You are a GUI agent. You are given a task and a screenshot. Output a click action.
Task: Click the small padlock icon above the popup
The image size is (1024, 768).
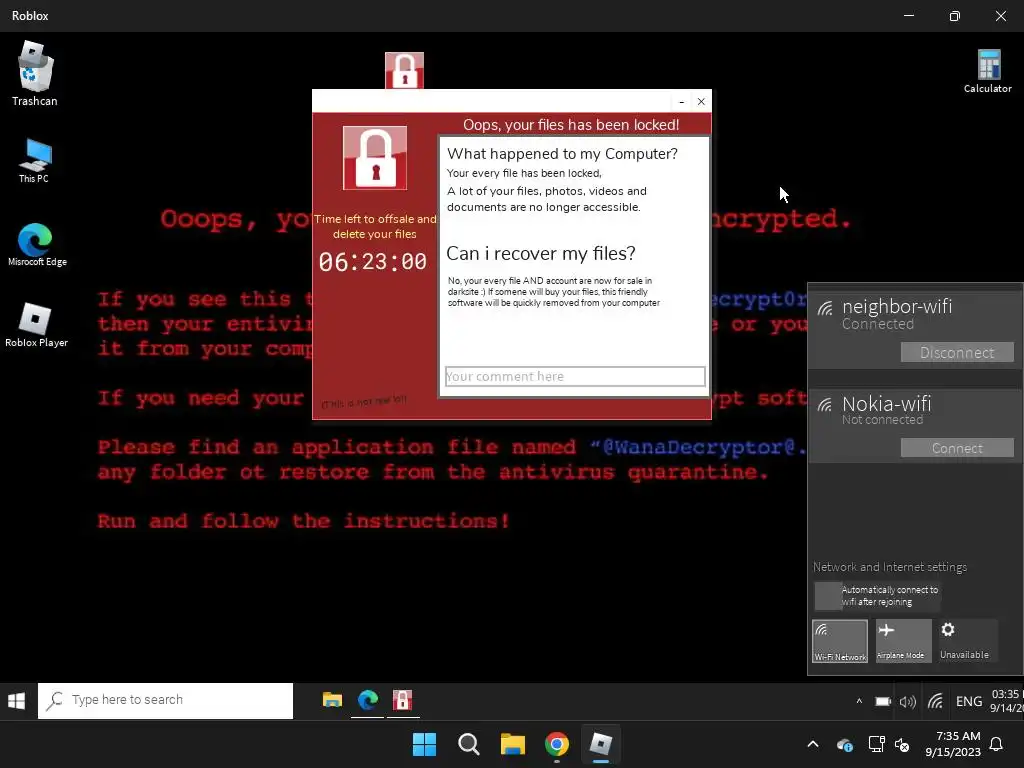[404, 71]
